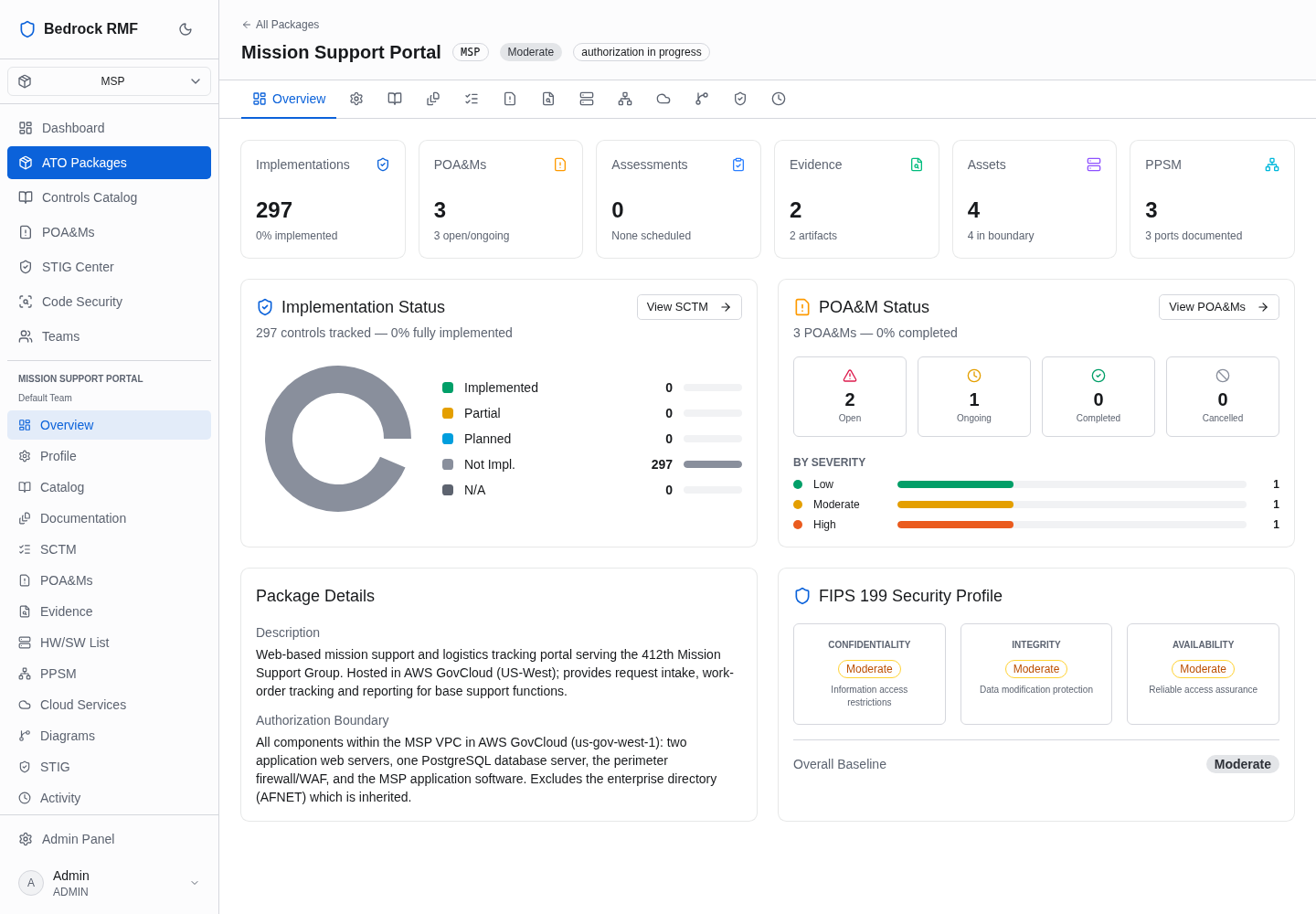1316x914 pixels.
Task: Open the POA&Ms tab alert-file icon
Action: (510, 99)
